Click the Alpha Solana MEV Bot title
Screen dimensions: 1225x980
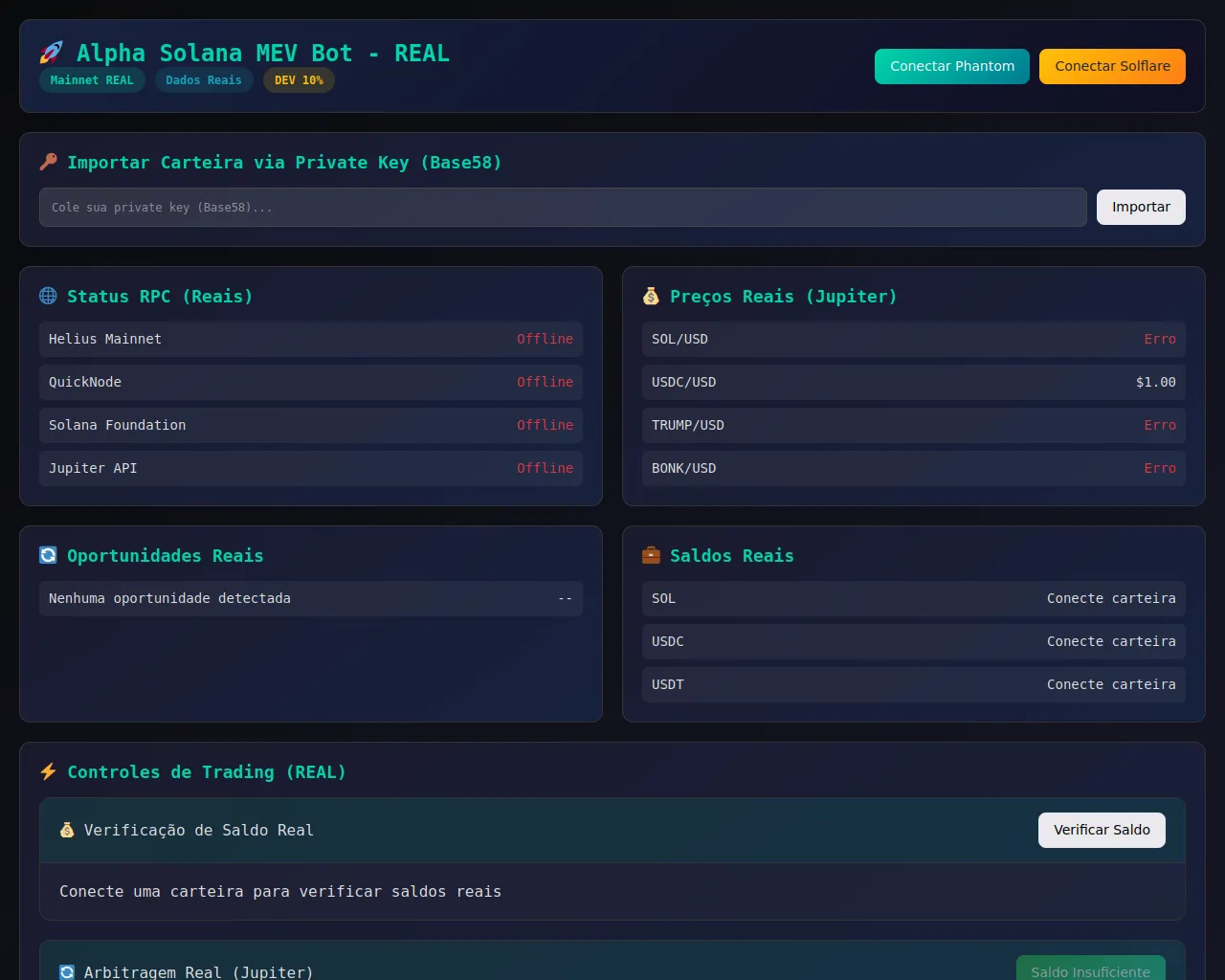263,53
